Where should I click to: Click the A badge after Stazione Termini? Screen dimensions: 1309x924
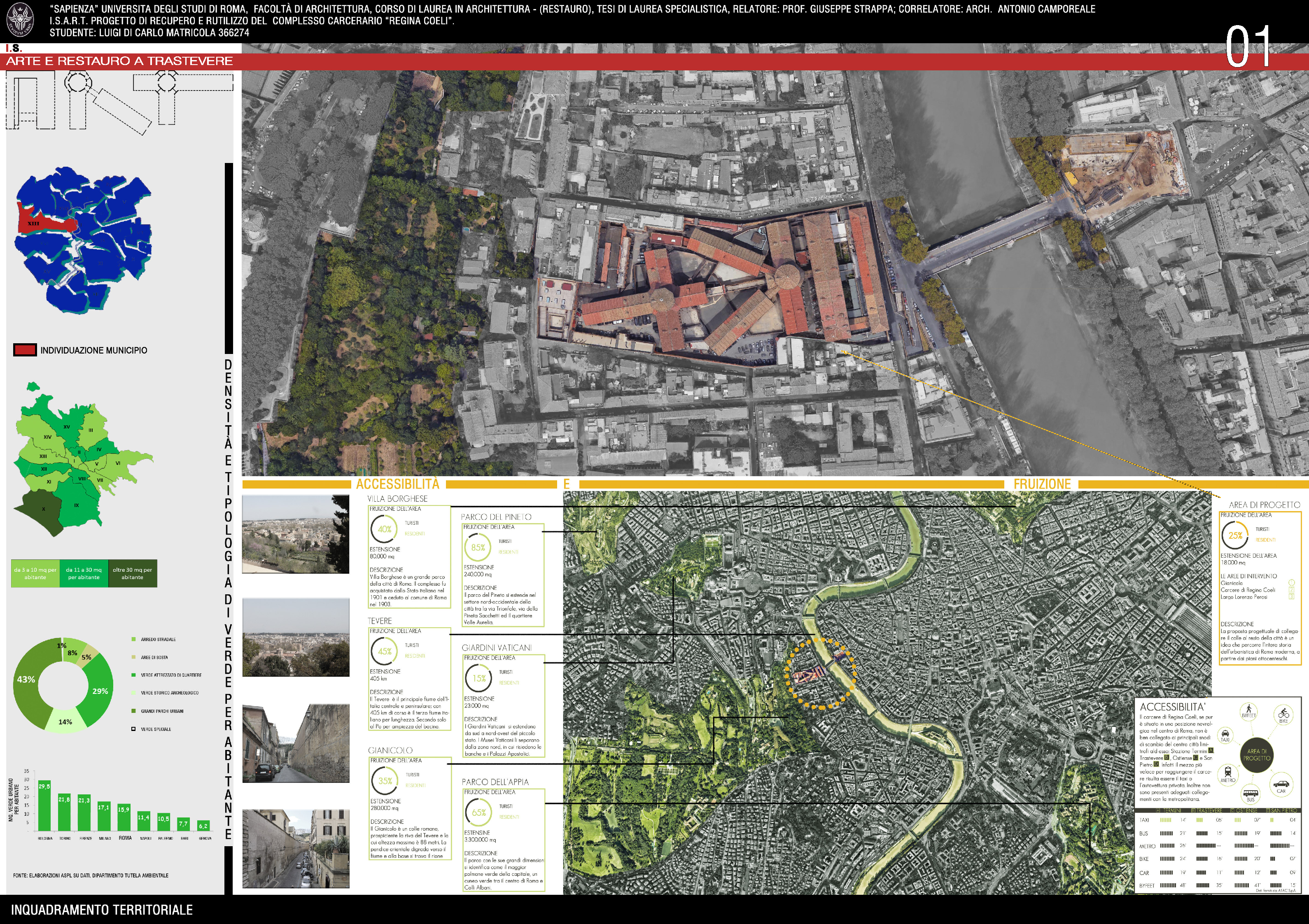click(1211, 751)
